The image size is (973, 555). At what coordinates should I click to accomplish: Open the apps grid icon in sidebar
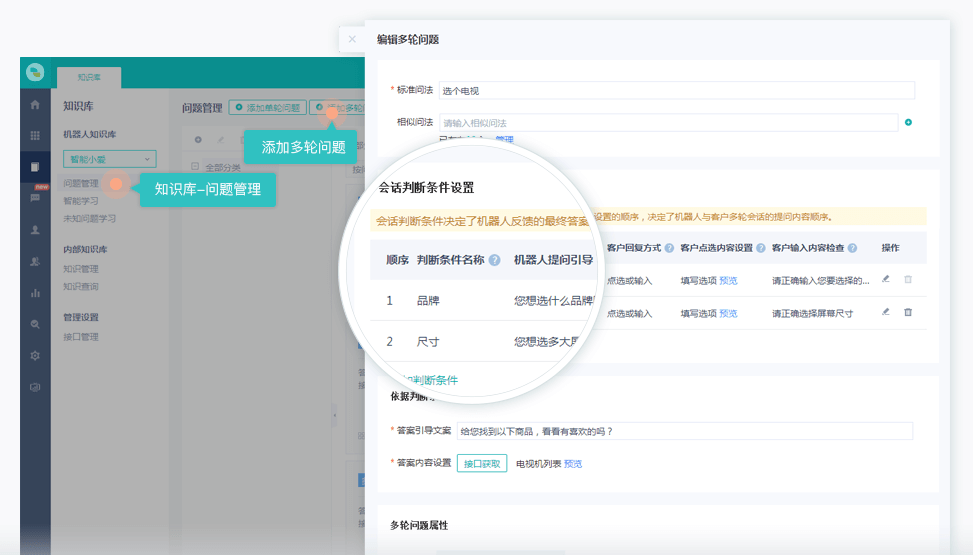pos(35,135)
